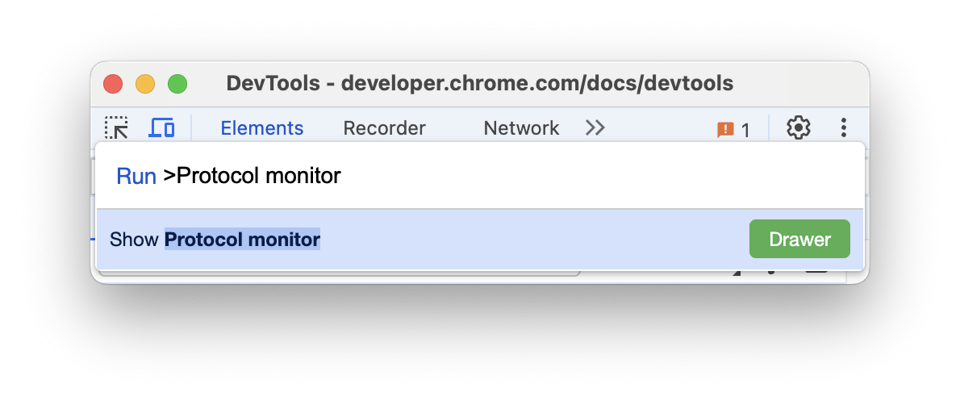Expand the more tabs chevron
The width and height of the screenshot is (960, 404).
595,128
